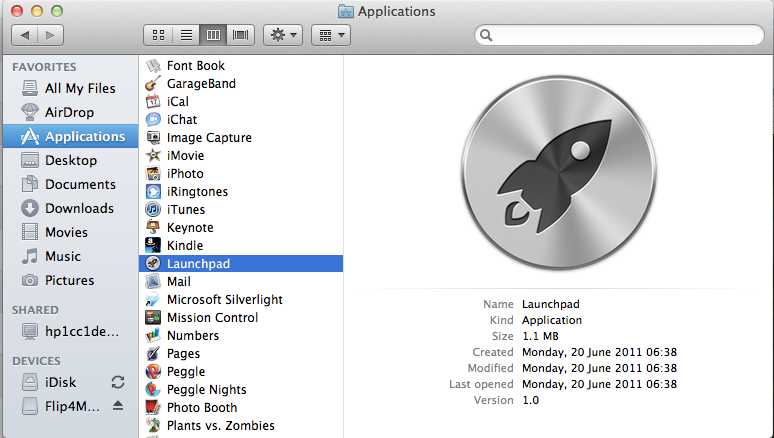774x438 pixels.
Task: Click the iDisk sync icon
Action: click(118, 382)
